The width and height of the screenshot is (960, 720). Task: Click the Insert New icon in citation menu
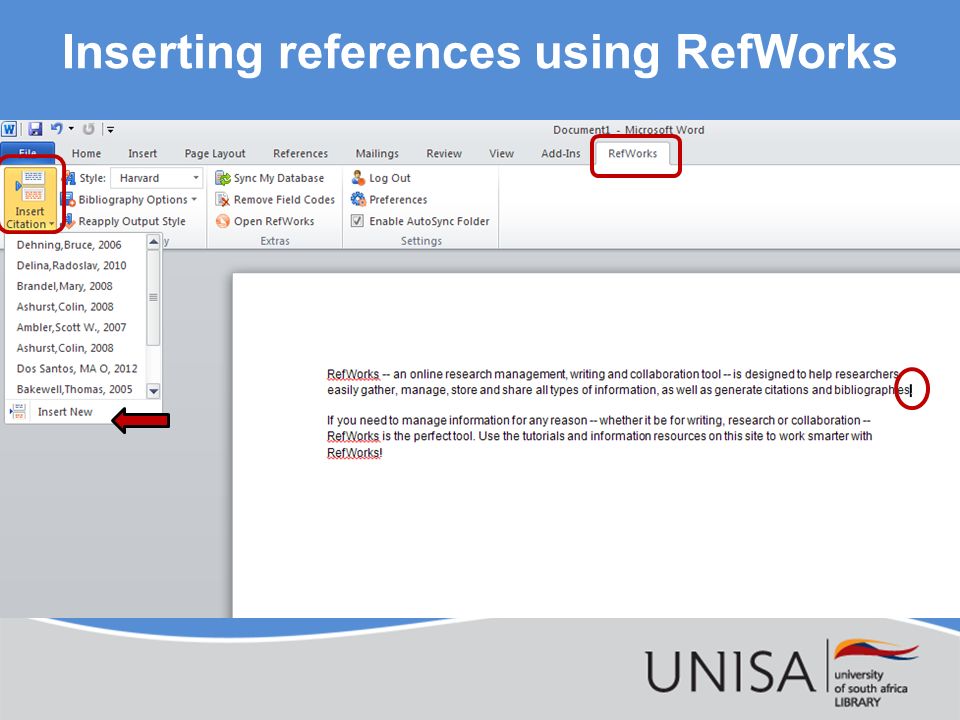[18, 411]
